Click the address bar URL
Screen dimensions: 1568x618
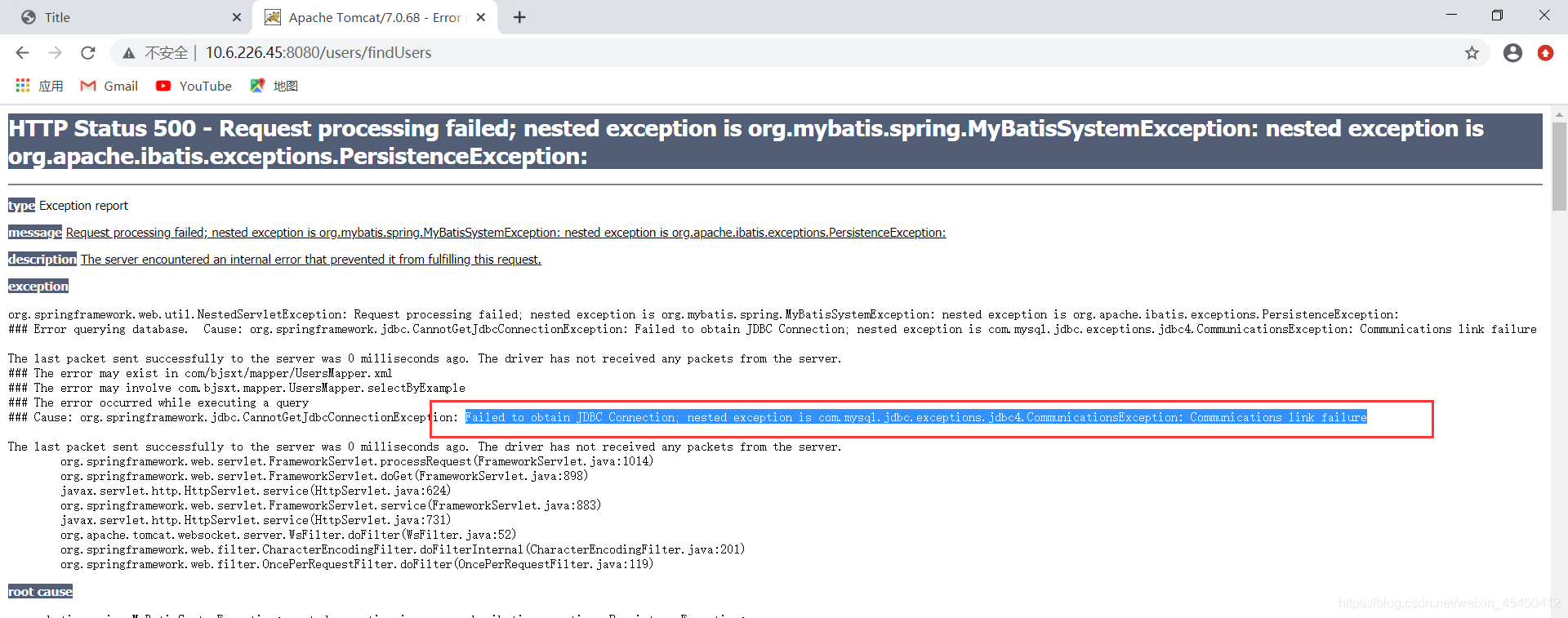coord(318,52)
